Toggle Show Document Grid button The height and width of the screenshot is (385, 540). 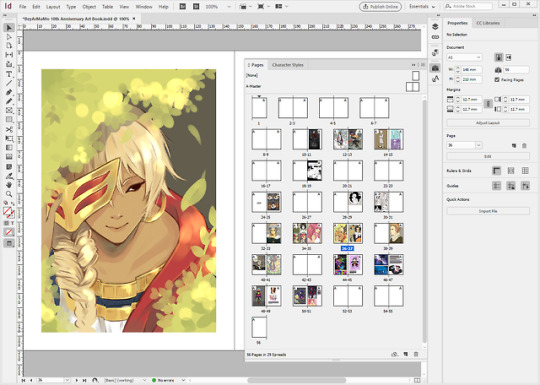click(525, 171)
